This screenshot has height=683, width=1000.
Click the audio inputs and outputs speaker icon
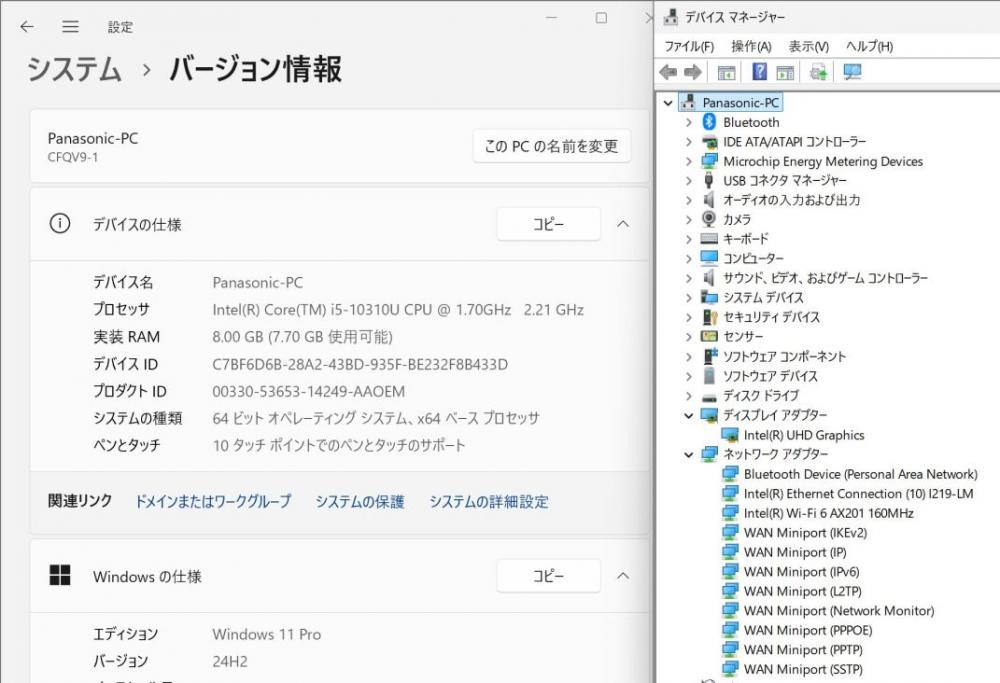click(x=709, y=200)
